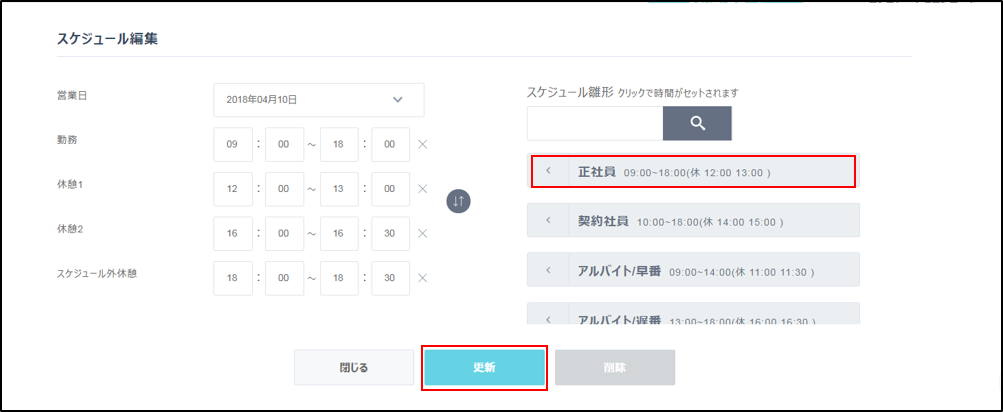Clear the 休憩1 time row with X

(422, 189)
